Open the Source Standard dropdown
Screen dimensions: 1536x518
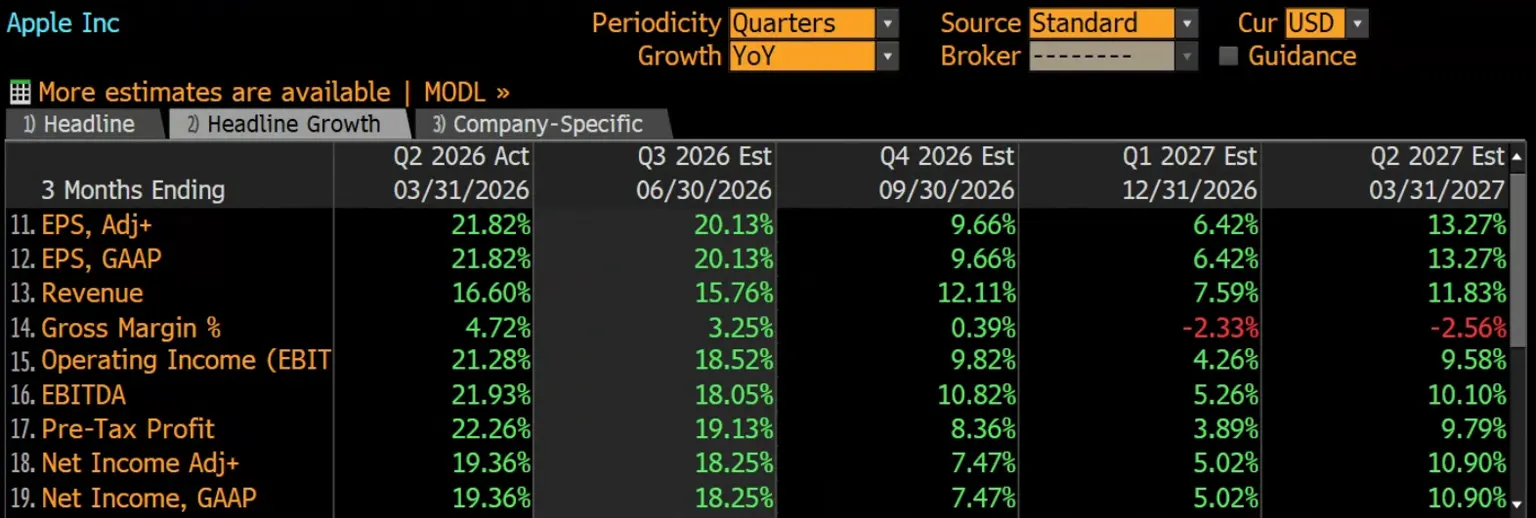[x=1113, y=23]
